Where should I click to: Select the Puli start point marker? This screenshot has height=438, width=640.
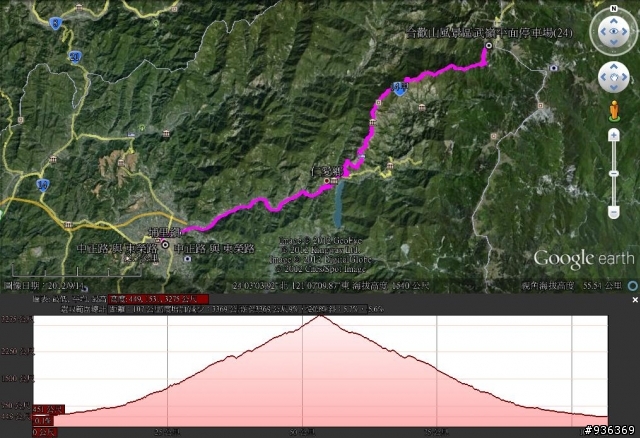pos(165,245)
